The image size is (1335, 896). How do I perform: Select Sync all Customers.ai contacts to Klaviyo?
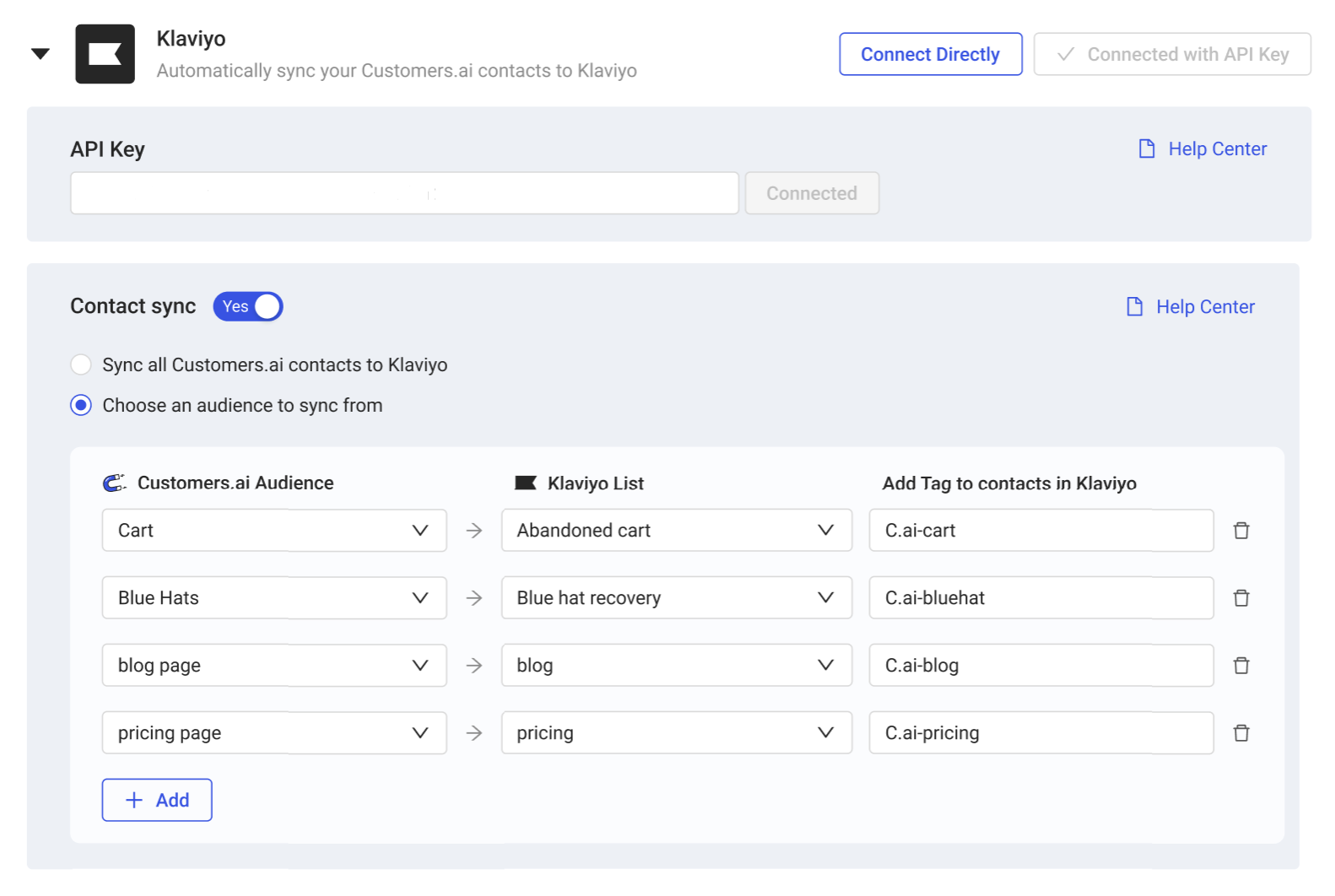81,364
